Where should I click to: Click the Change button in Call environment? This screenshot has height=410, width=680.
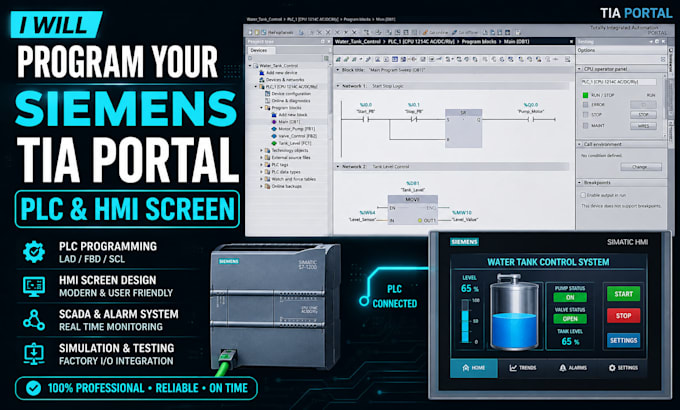coord(641,167)
